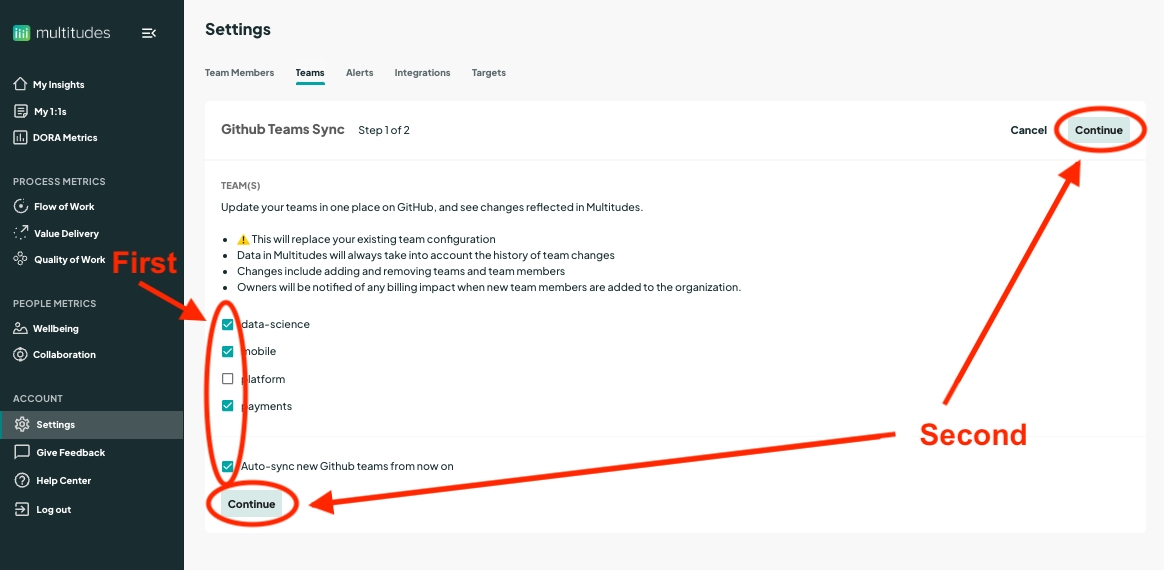
Task: Enable the platform team checkbox
Action: 228,379
